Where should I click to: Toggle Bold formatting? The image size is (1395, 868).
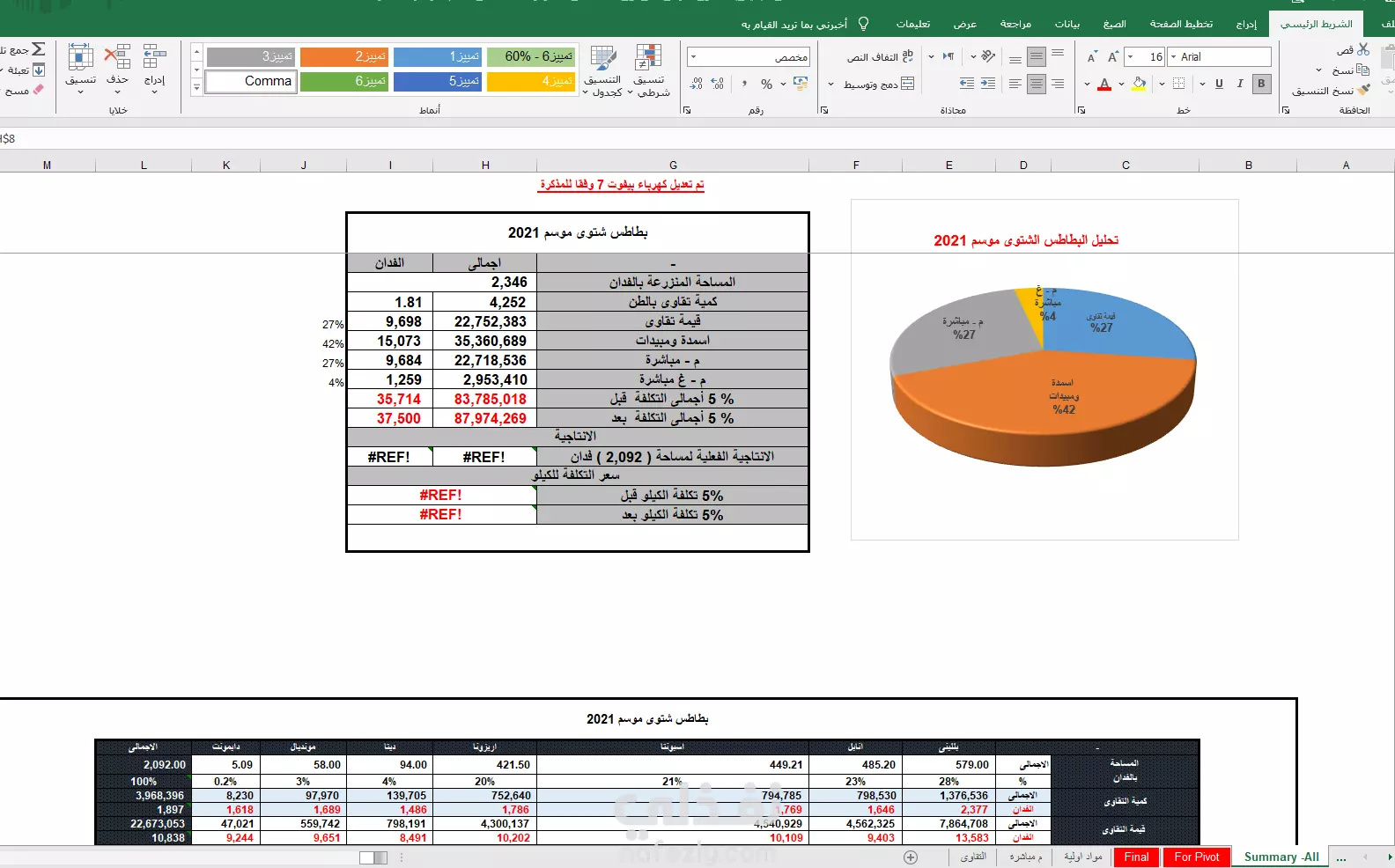tap(1261, 84)
